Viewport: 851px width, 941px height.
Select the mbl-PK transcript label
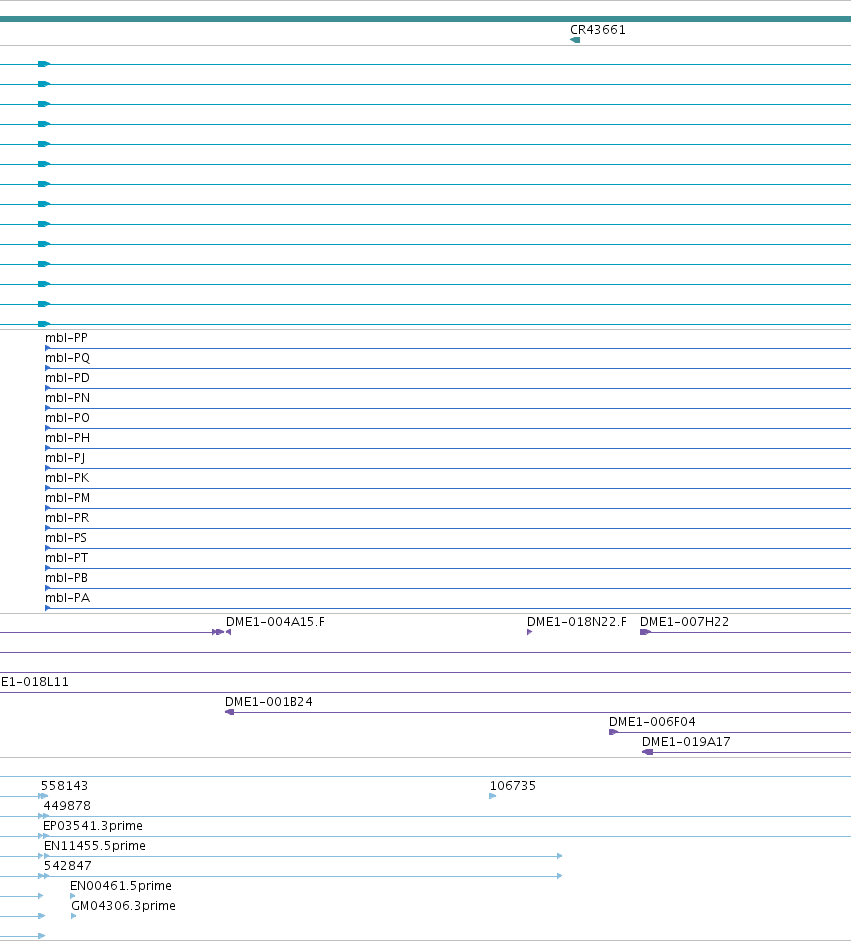[67, 478]
